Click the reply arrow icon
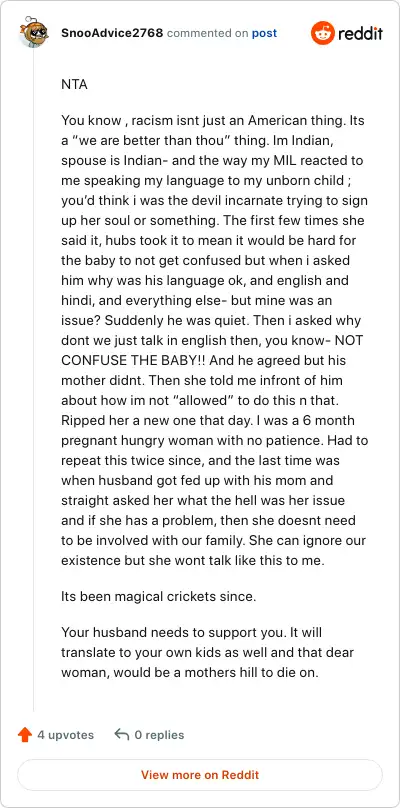400x808 pixels. [x=122, y=734]
